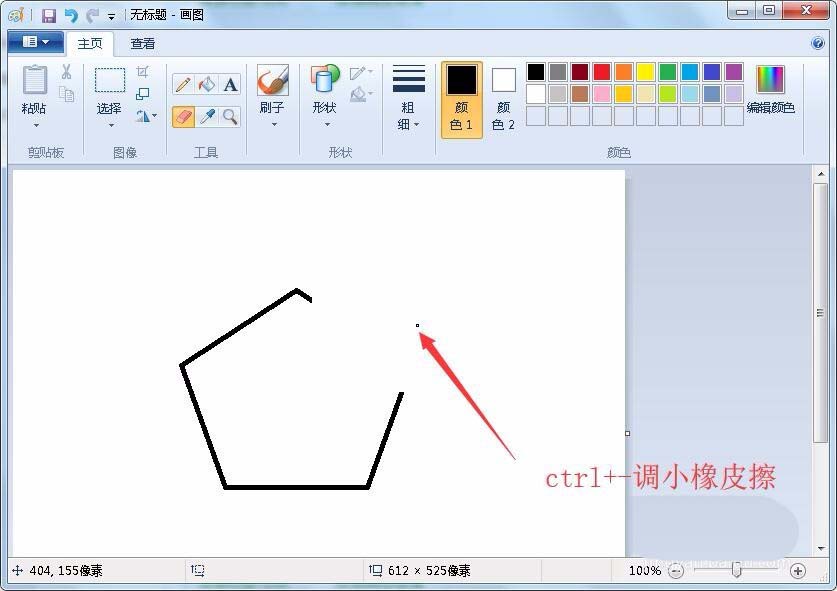Click the Brush (刷子) tool icon

273,80
